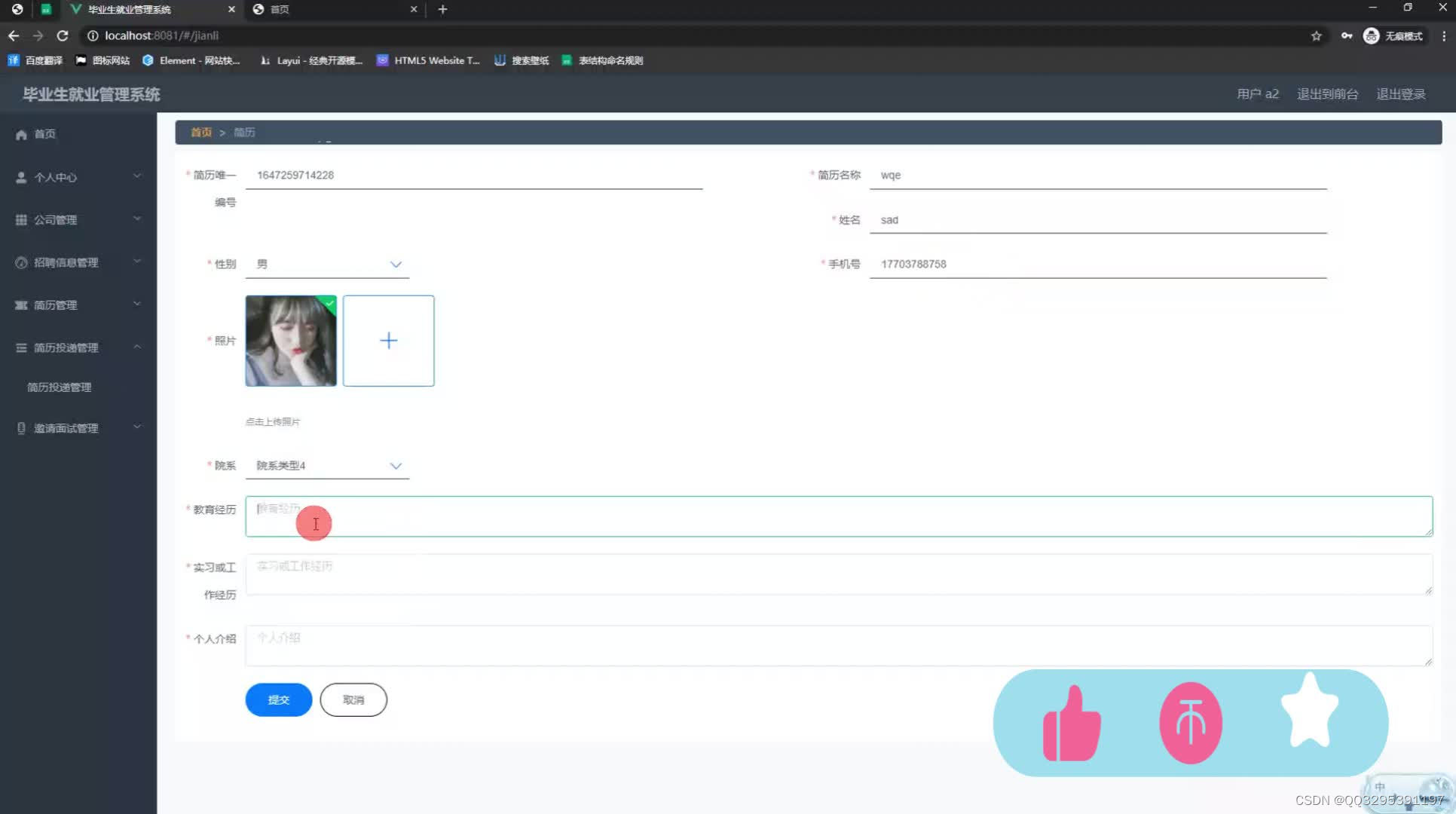Click the 首页 breadcrumb link
1456x814 pixels.
click(x=201, y=133)
